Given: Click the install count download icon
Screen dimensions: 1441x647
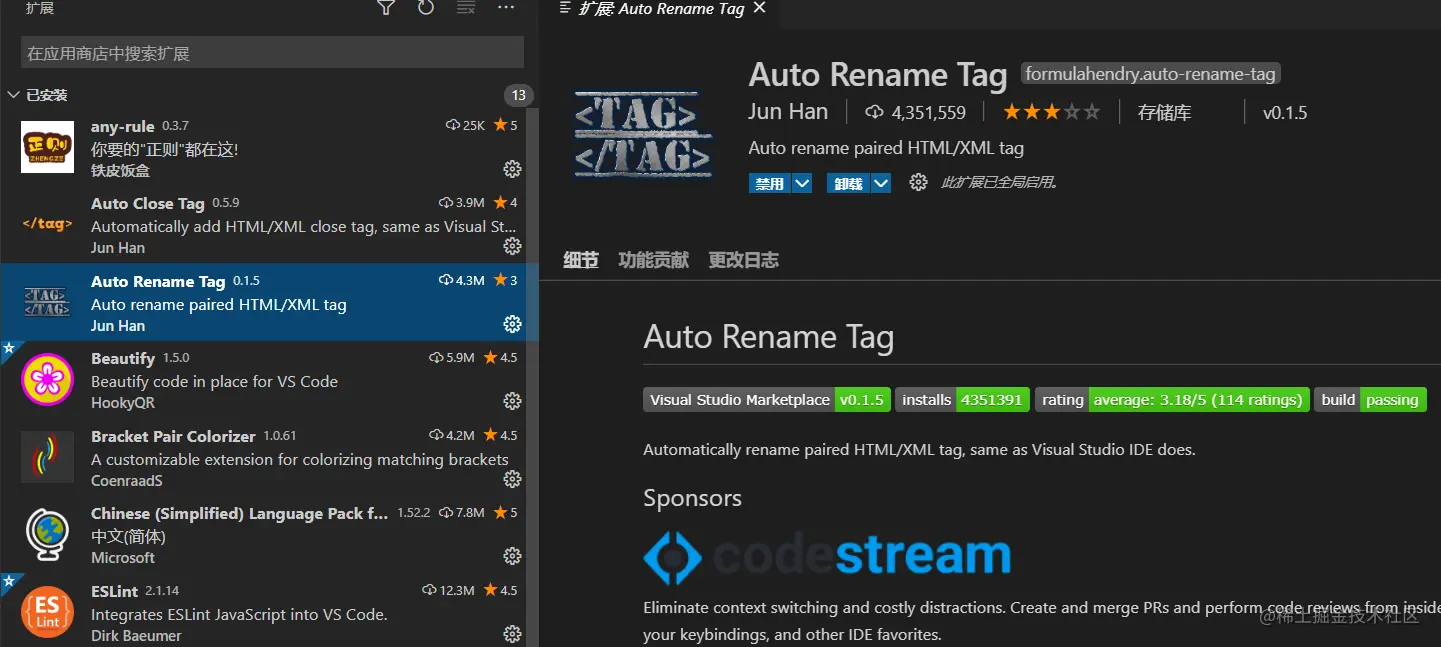Looking at the screenshot, I should pyautogui.click(x=875, y=112).
